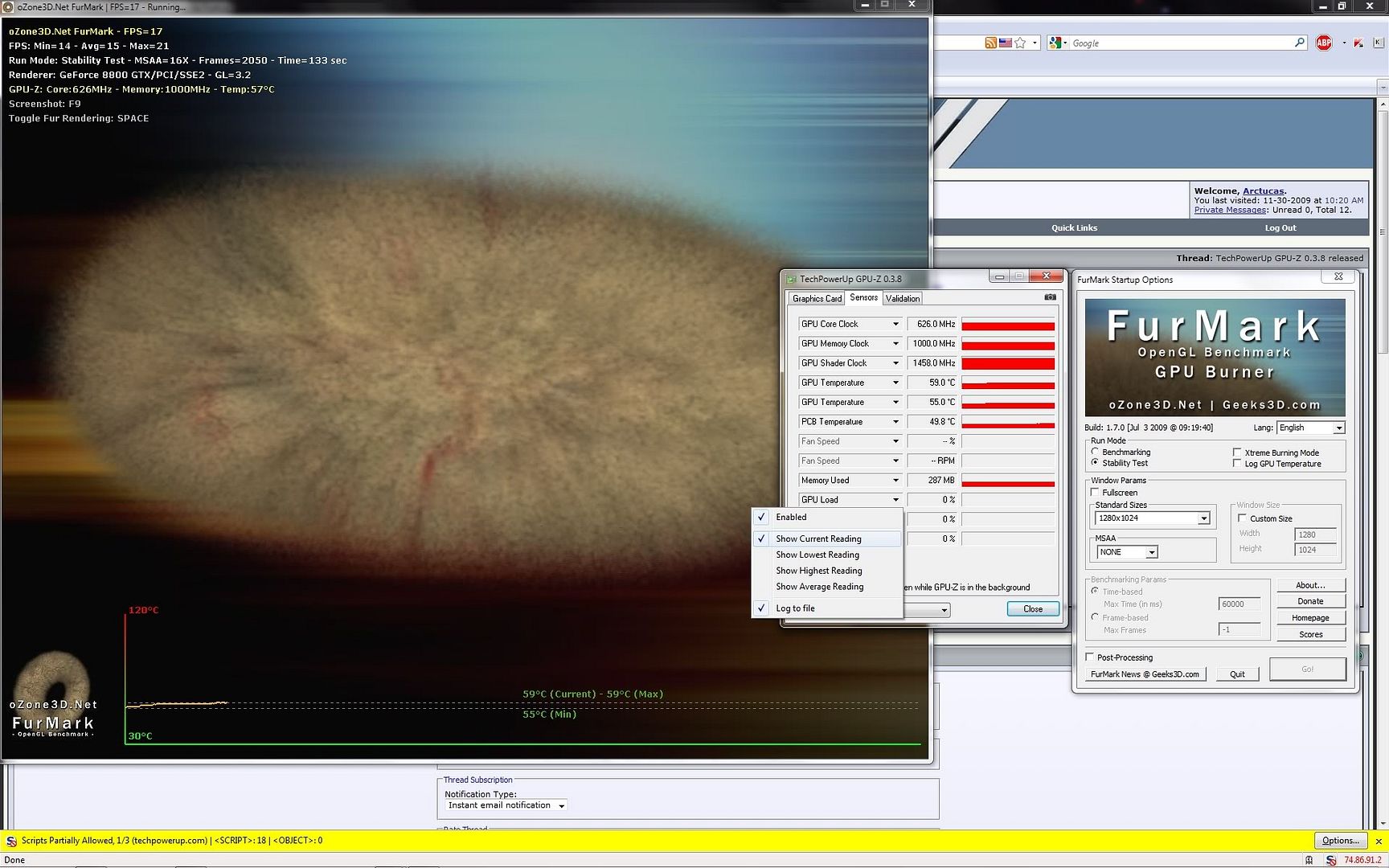Switch to Validation tab
This screenshot has width=1389, height=868.
(x=903, y=298)
